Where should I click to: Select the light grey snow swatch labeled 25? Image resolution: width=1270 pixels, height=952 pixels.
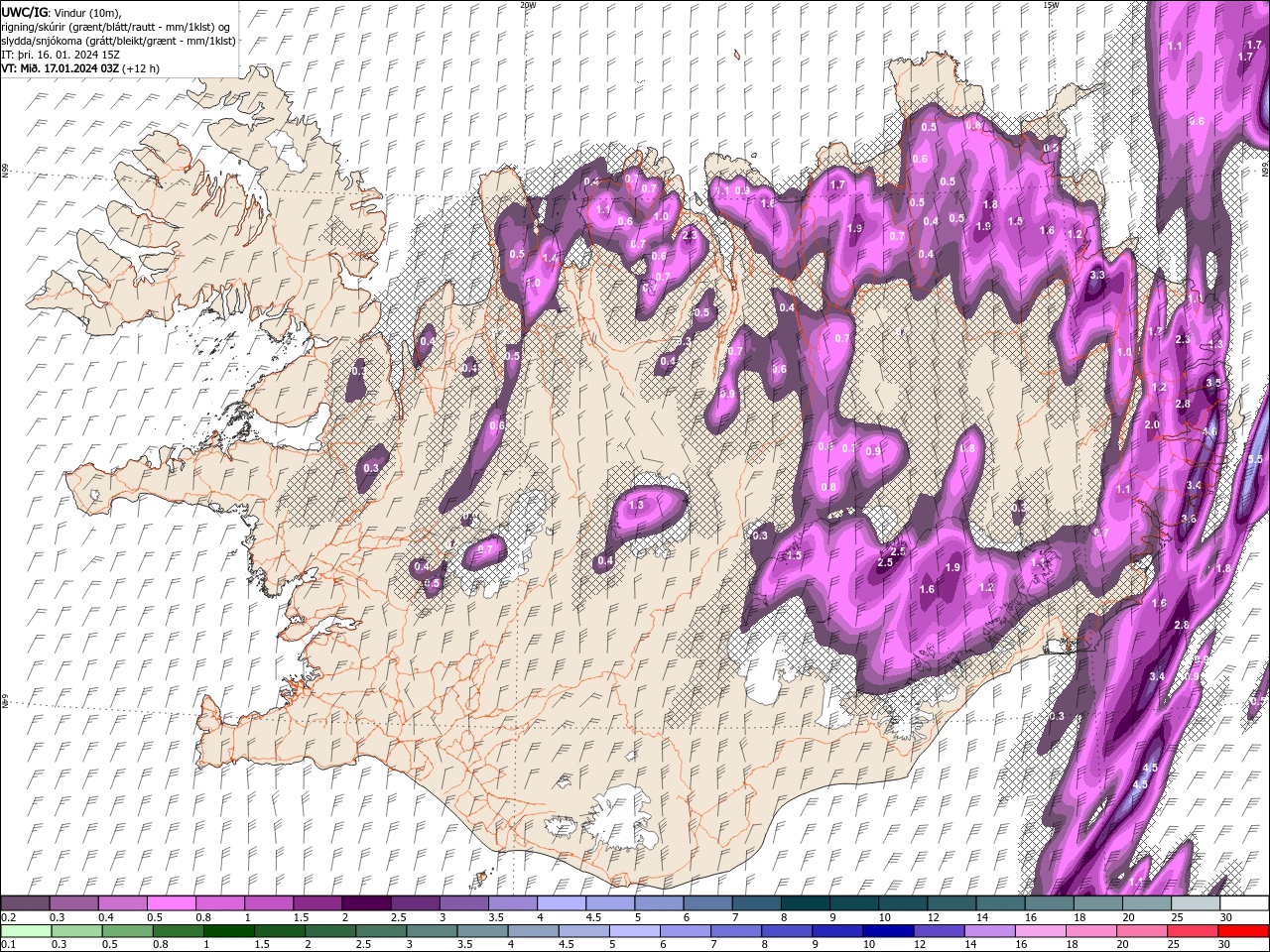click(1195, 903)
